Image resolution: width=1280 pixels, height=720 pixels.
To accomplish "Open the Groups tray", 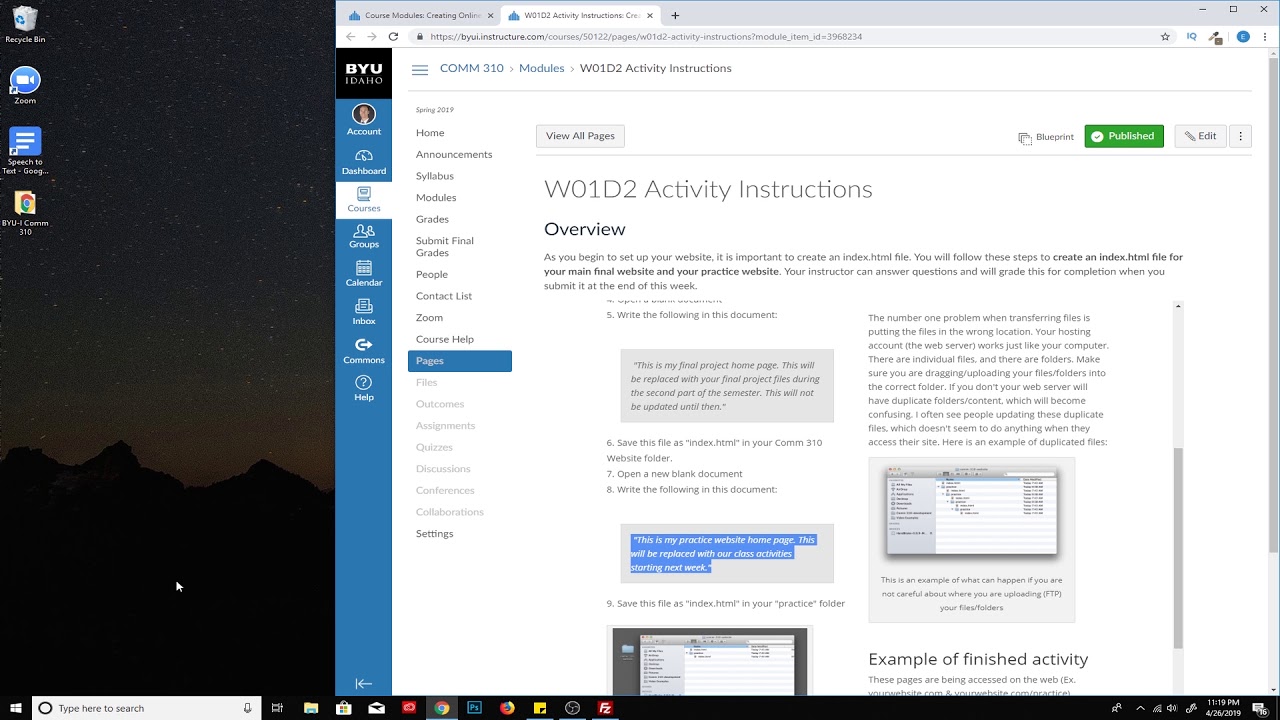I will (x=364, y=236).
